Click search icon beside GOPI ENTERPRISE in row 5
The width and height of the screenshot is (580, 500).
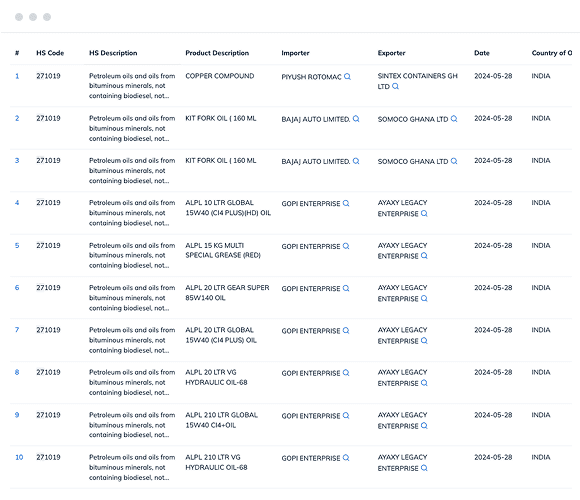click(346, 246)
